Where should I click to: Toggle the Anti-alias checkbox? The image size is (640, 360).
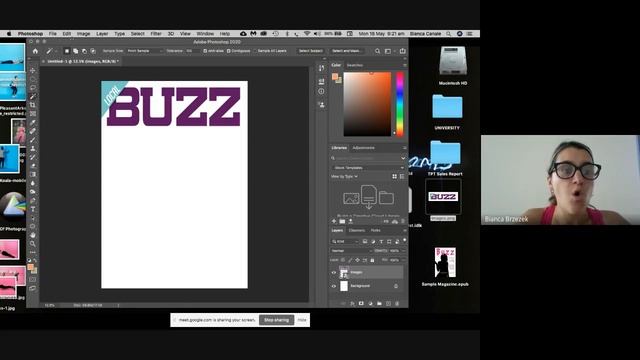pyautogui.click(x=205, y=51)
